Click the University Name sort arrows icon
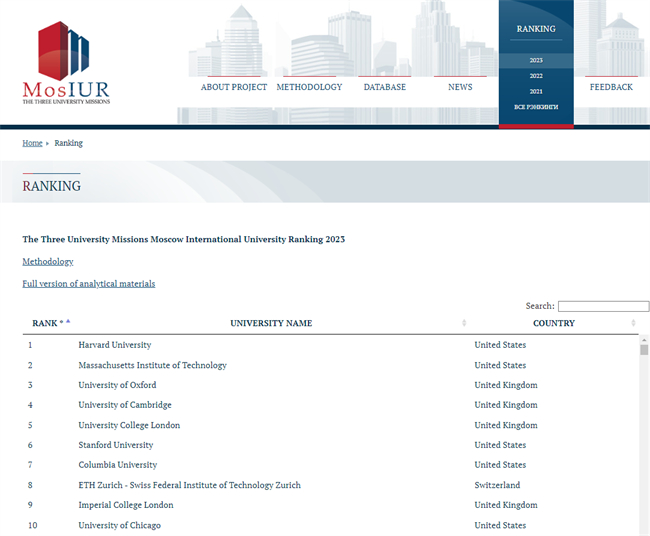Viewport: 650px width, 536px height. pyautogui.click(x=464, y=323)
